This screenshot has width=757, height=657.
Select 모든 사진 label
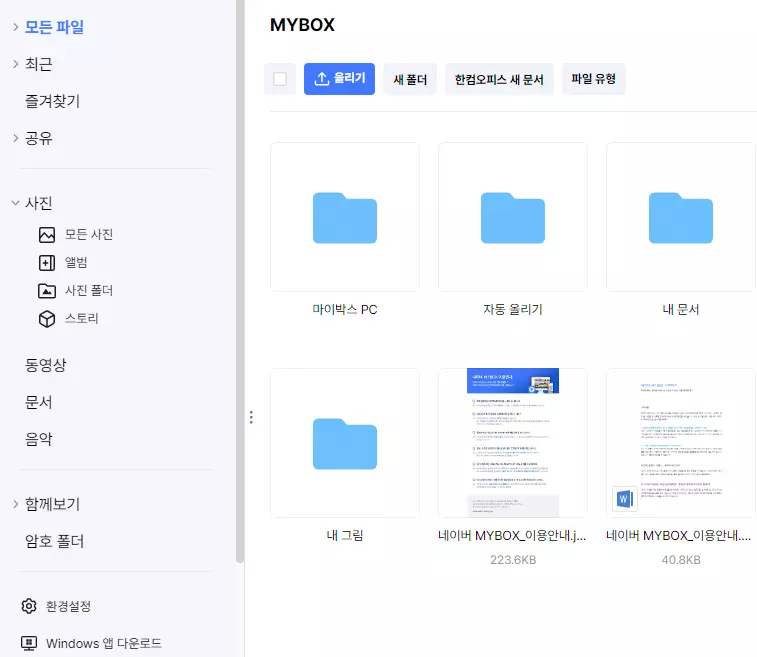pos(89,235)
